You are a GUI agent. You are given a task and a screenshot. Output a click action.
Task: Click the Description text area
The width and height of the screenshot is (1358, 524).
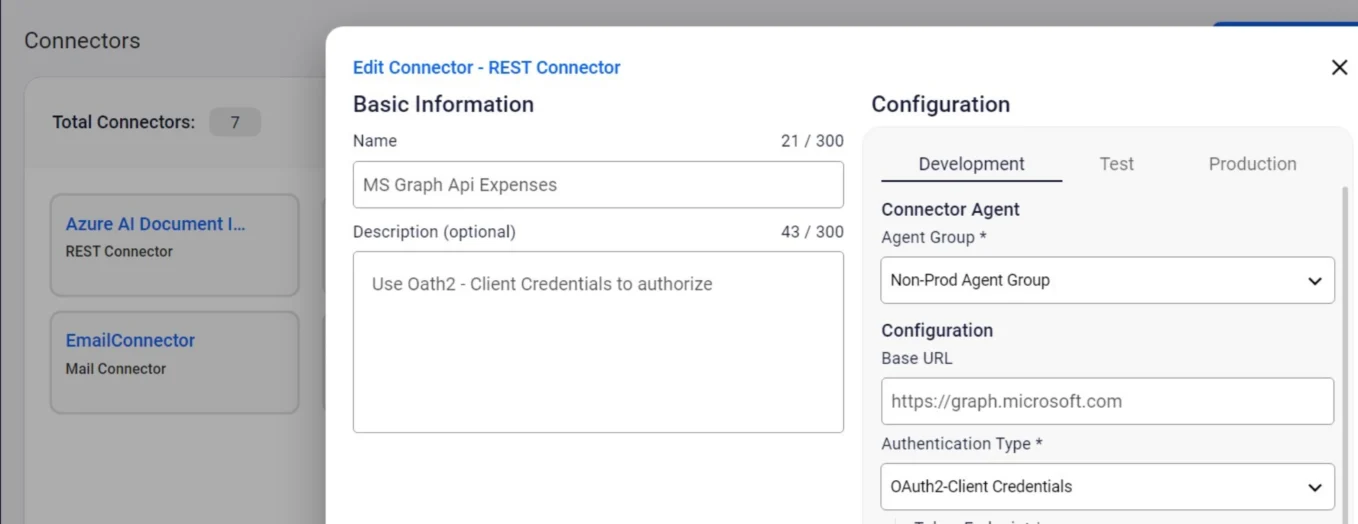[x=598, y=342]
